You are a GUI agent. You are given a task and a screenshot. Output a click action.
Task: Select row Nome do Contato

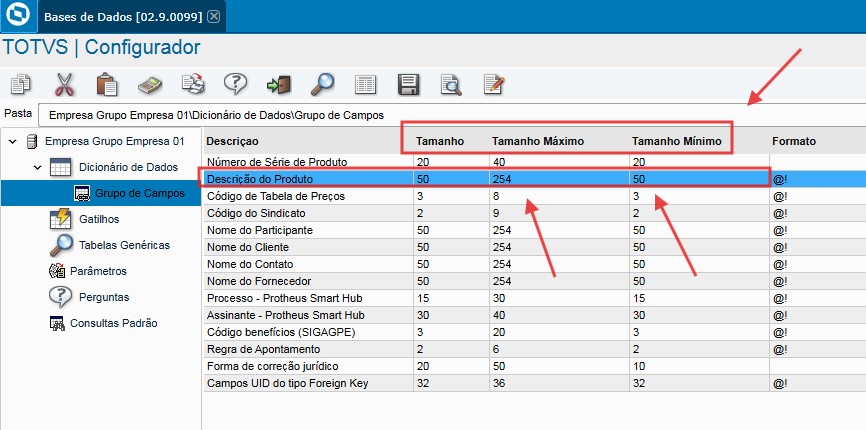click(x=535, y=264)
